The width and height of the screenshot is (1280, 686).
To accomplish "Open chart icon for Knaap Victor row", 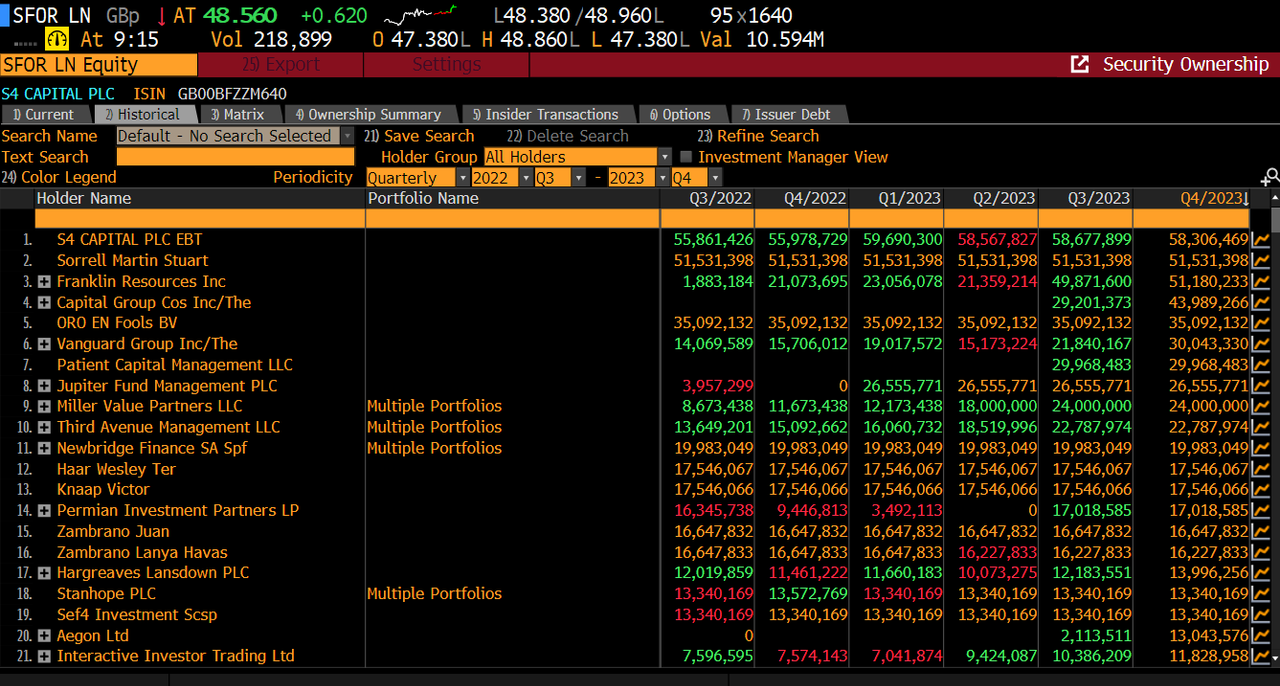I will pos(1260,489).
